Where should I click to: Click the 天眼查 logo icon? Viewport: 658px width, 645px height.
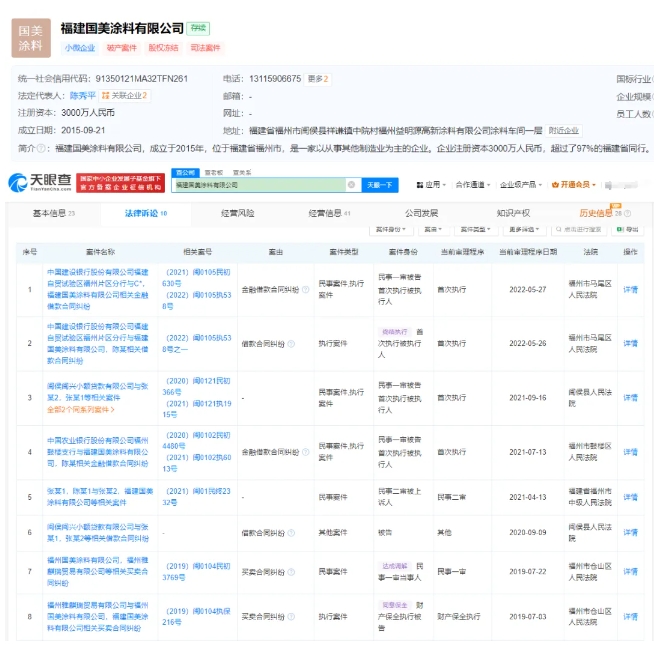(x=18, y=183)
